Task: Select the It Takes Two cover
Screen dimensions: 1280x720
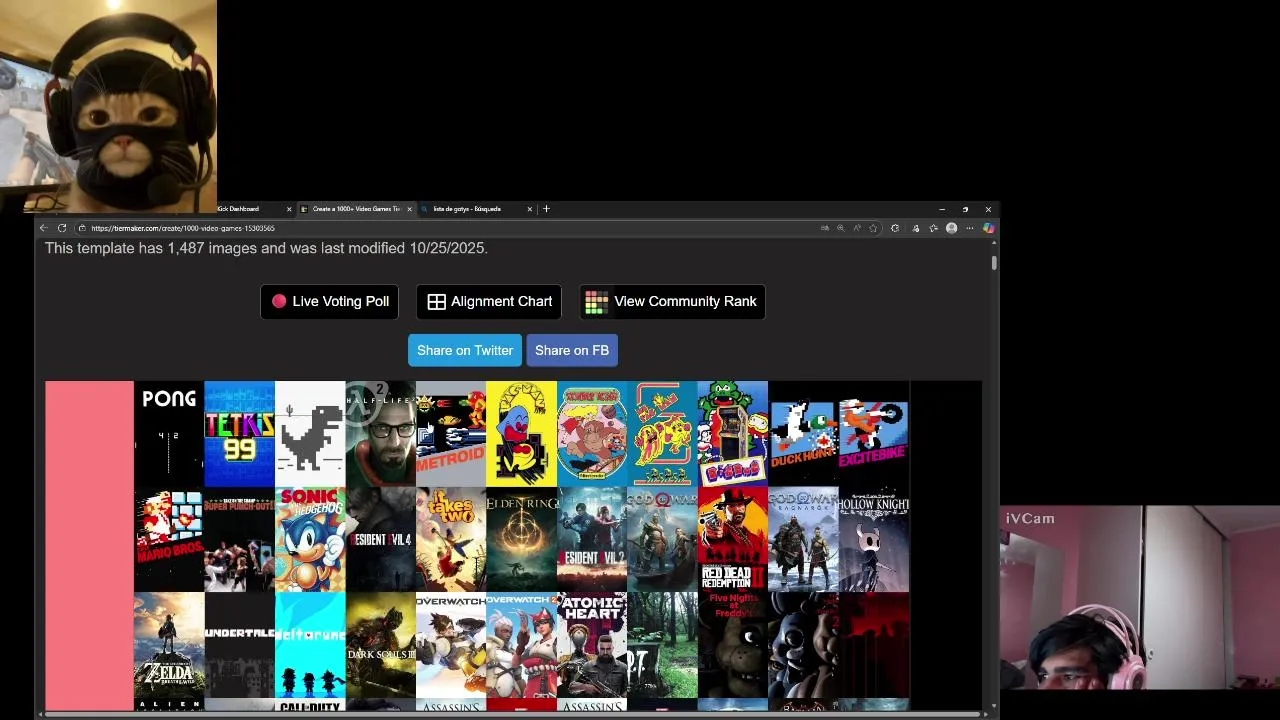Action: (451, 539)
